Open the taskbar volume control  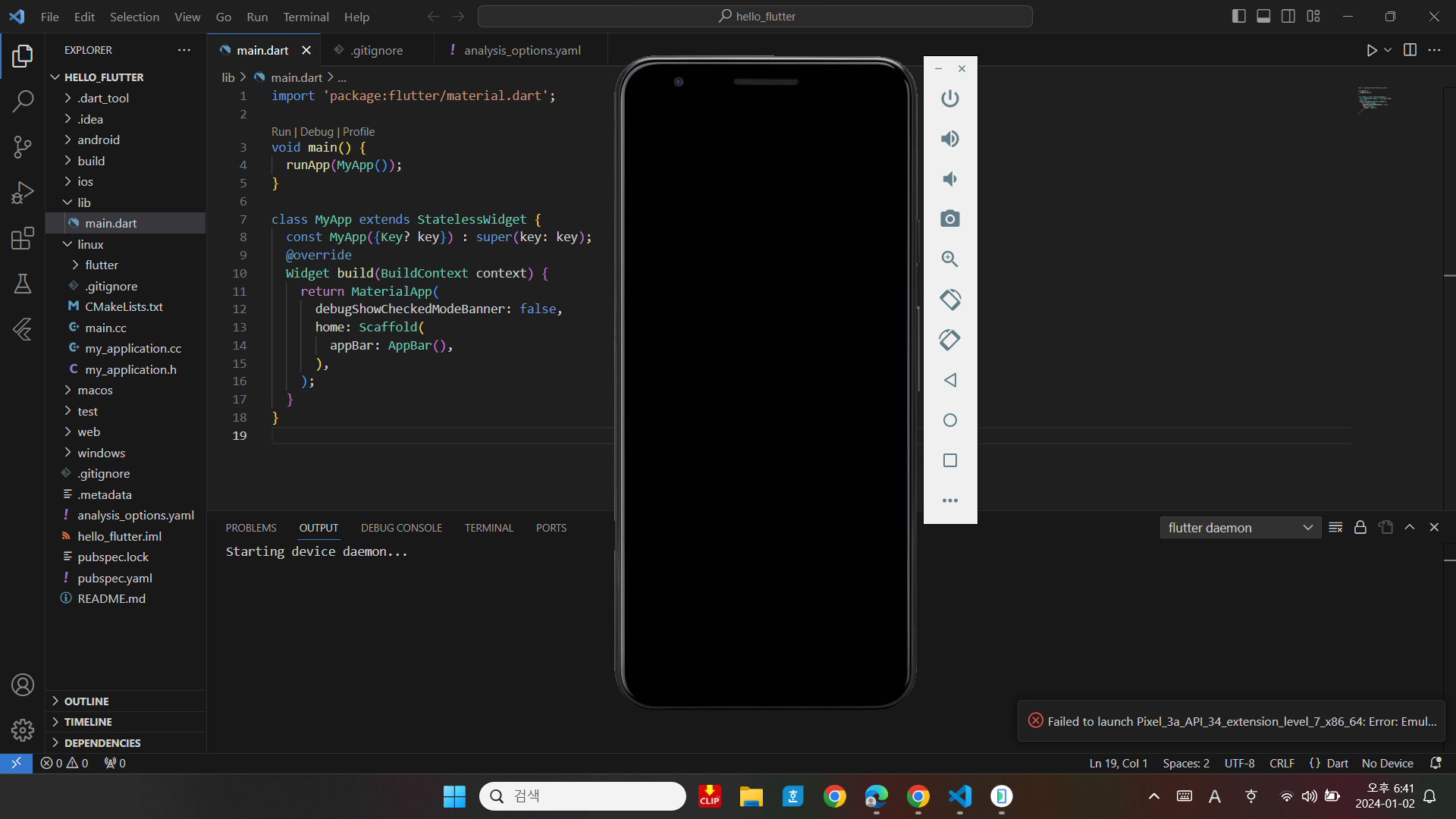pos(1309,796)
